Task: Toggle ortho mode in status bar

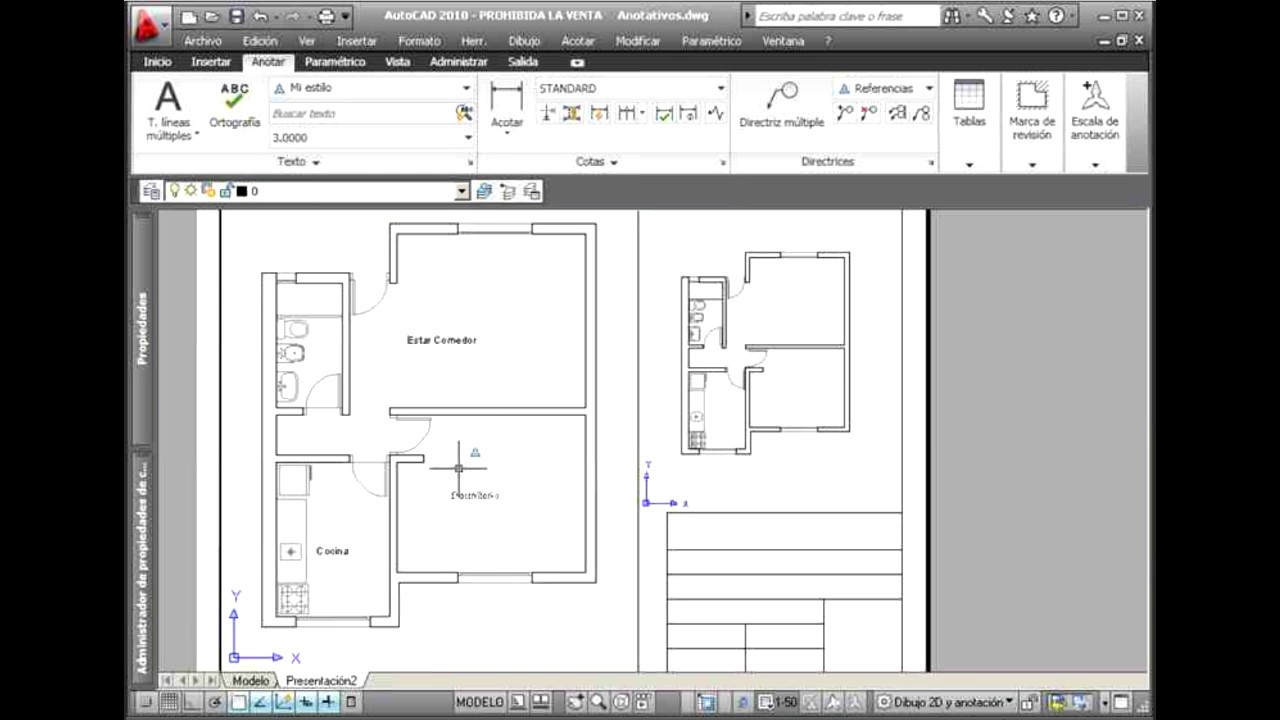Action: [192, 702]
